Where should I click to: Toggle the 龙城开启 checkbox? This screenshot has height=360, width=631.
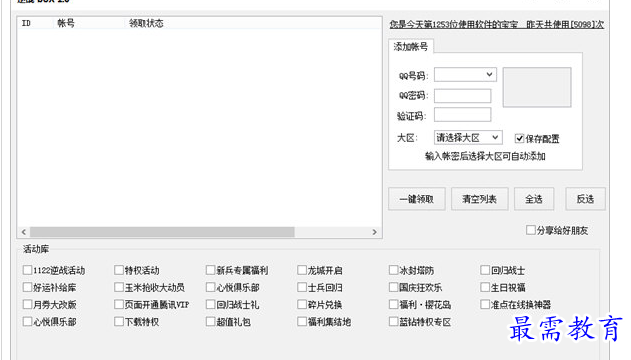pyautogui.click(x=302, y=270)
